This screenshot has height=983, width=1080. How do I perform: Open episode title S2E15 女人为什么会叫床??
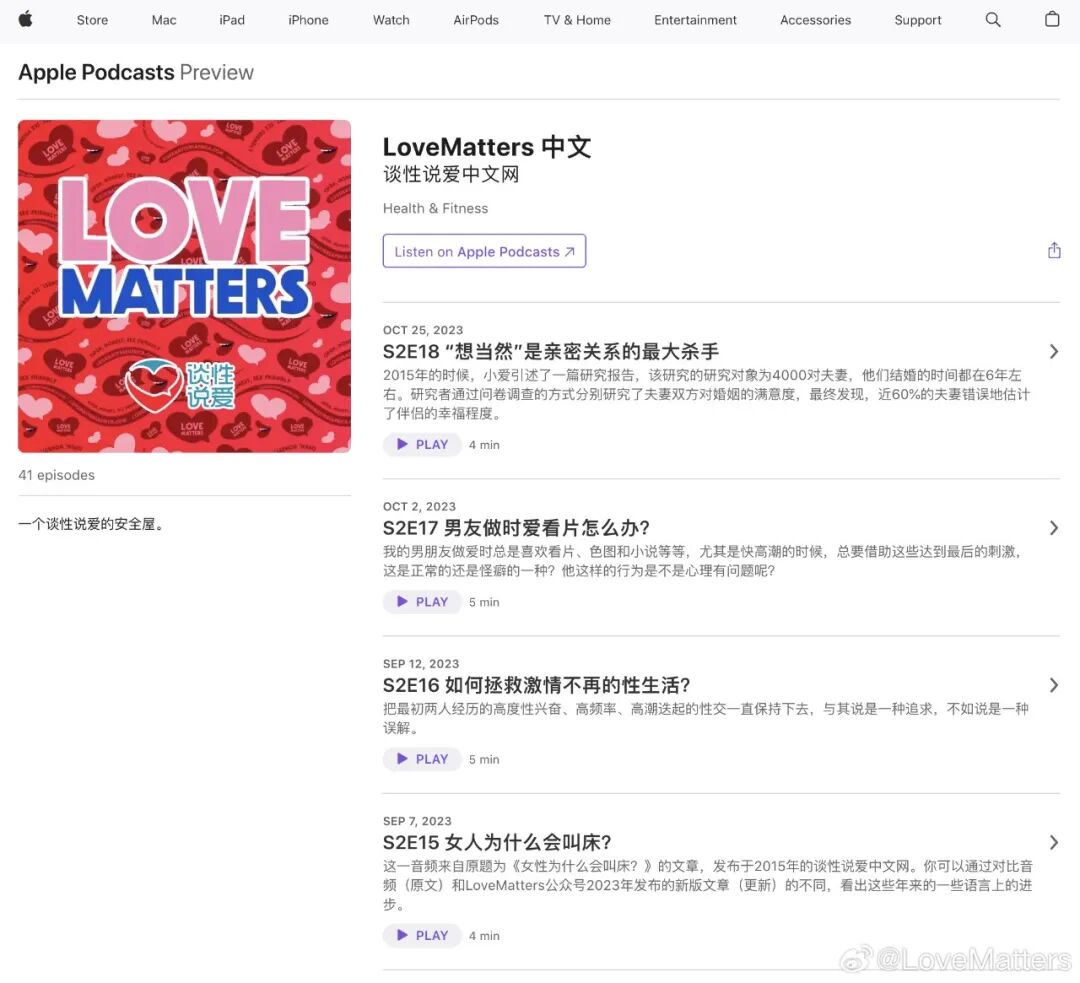pos(497,842)
